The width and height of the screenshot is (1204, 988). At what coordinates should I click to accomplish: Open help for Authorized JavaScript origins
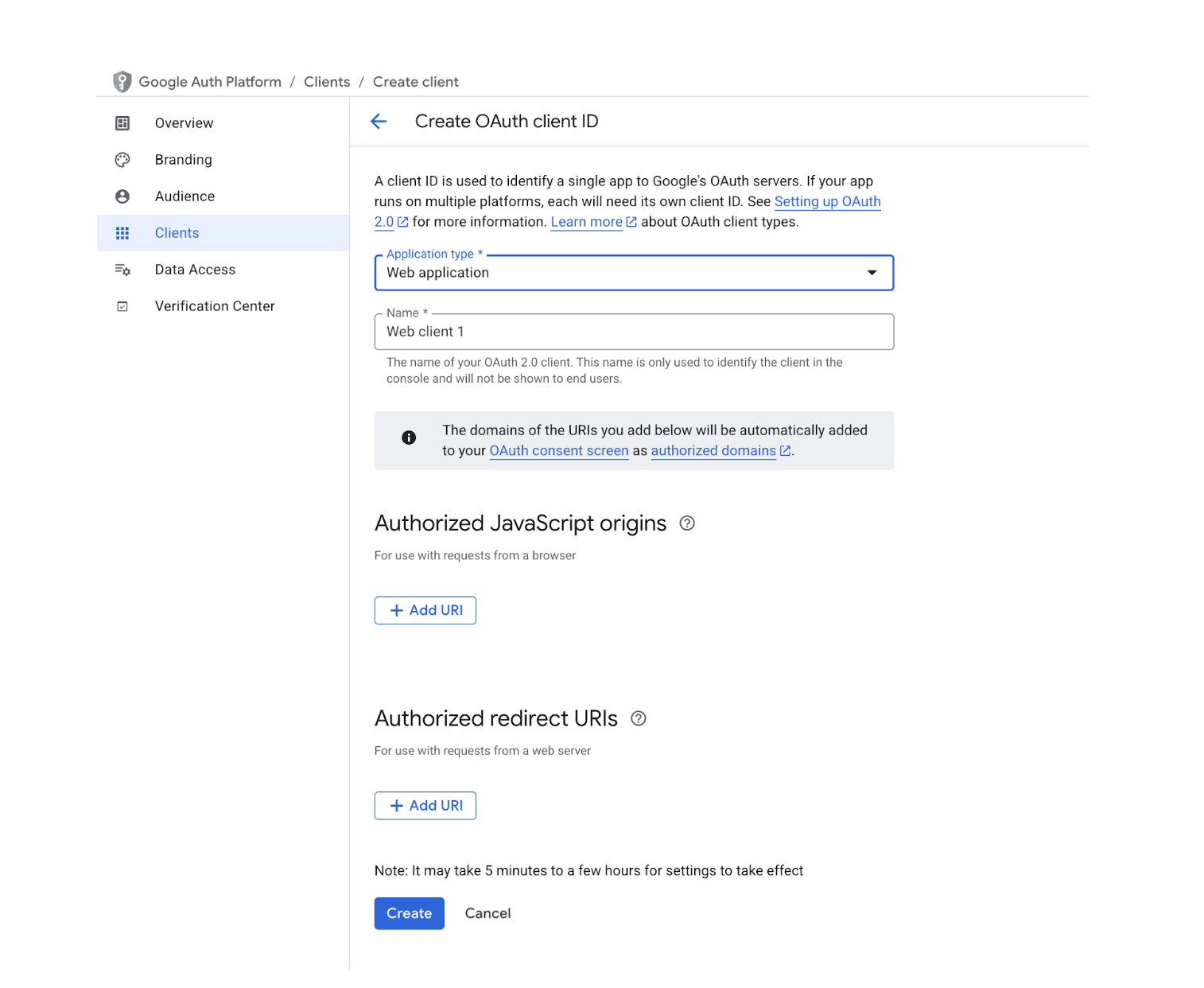coord(687,523)
